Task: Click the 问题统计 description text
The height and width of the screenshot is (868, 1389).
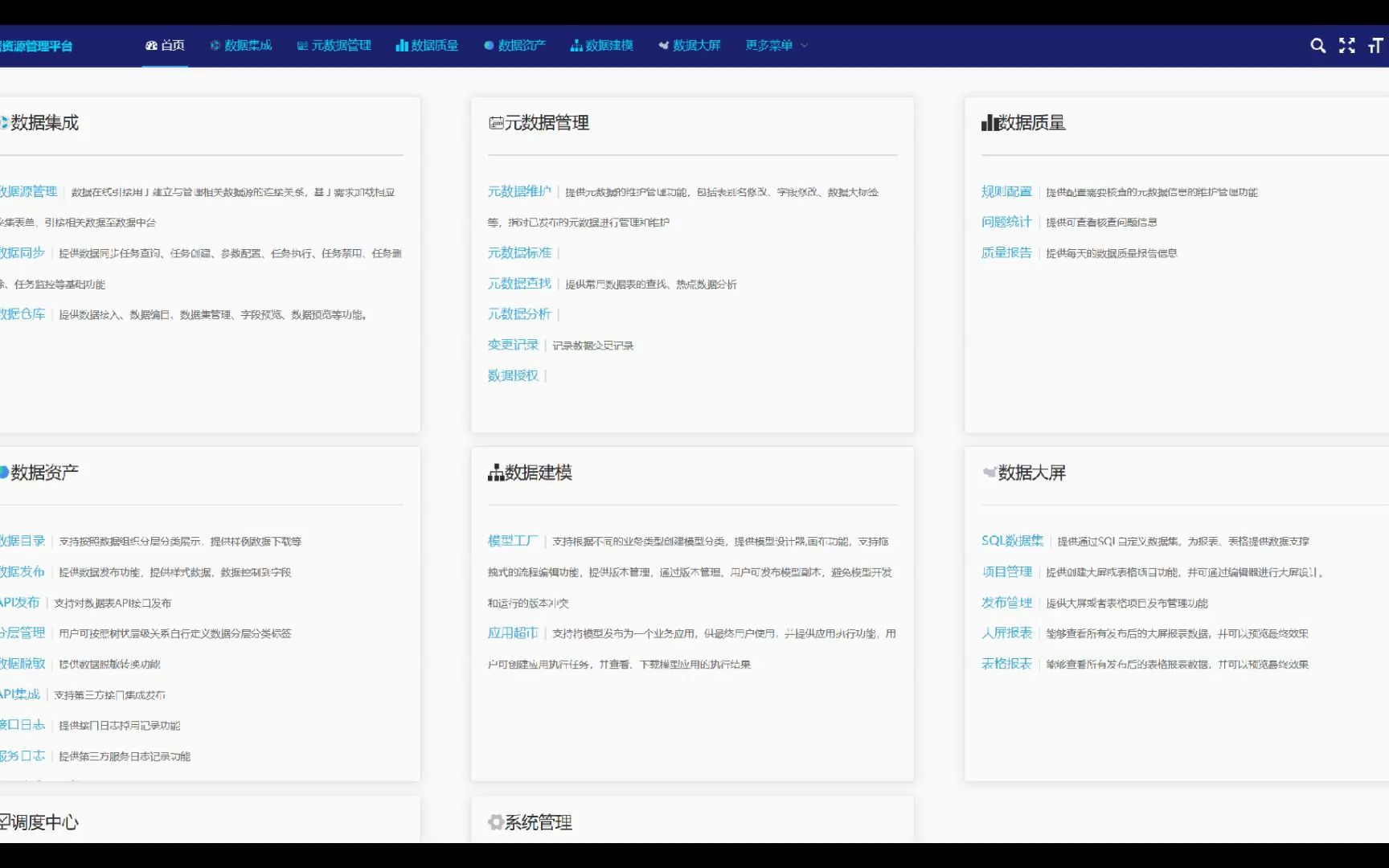Action: [x=1102, y=223]
